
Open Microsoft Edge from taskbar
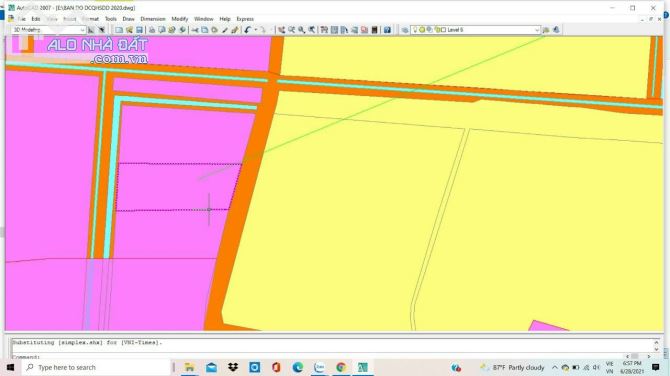click(298, 367)
